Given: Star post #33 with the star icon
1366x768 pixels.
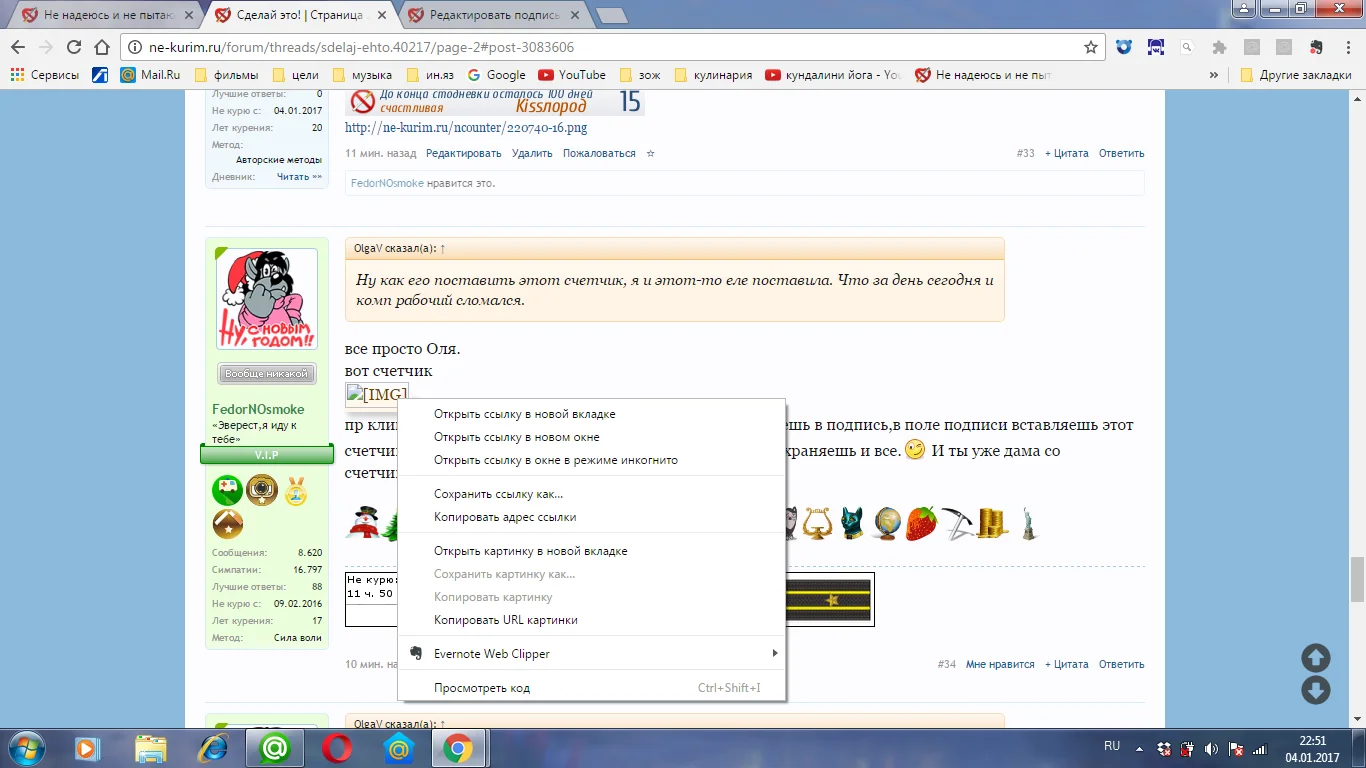Looking at the screenshot, I should [x=650, y=154].
